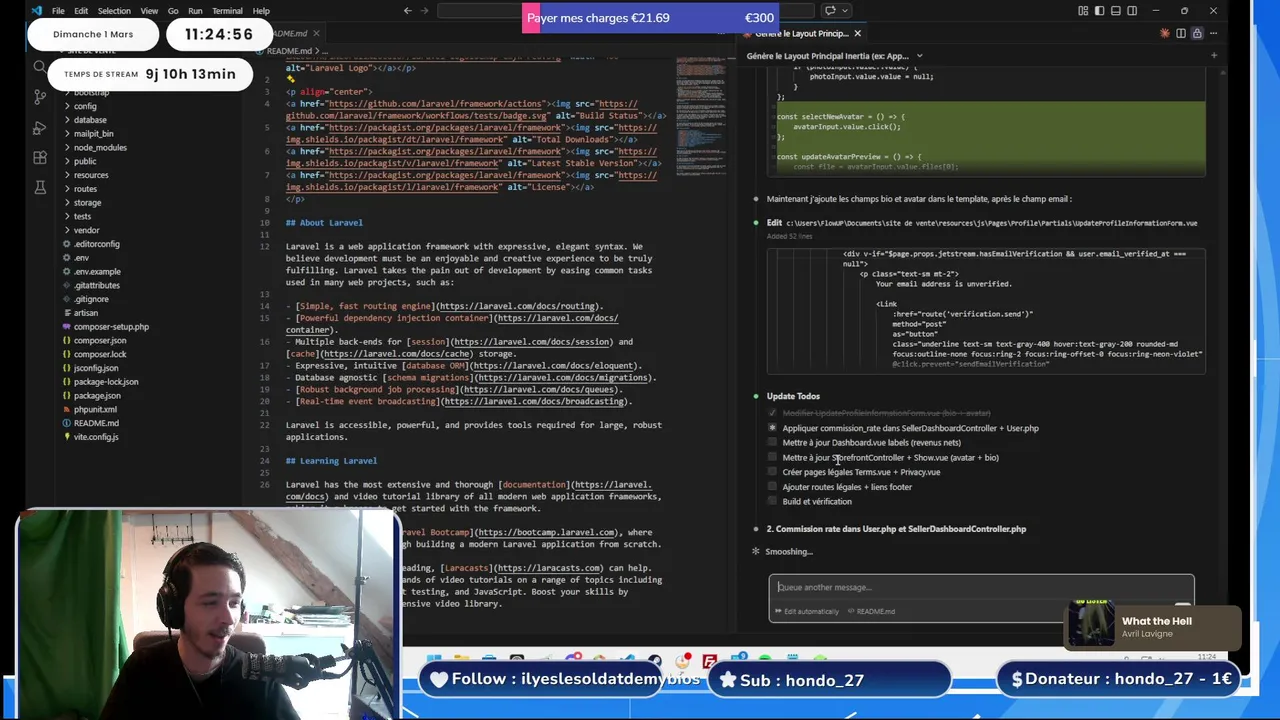
Task: Open README.md in the breadcrumb
Action: [289, 51]
